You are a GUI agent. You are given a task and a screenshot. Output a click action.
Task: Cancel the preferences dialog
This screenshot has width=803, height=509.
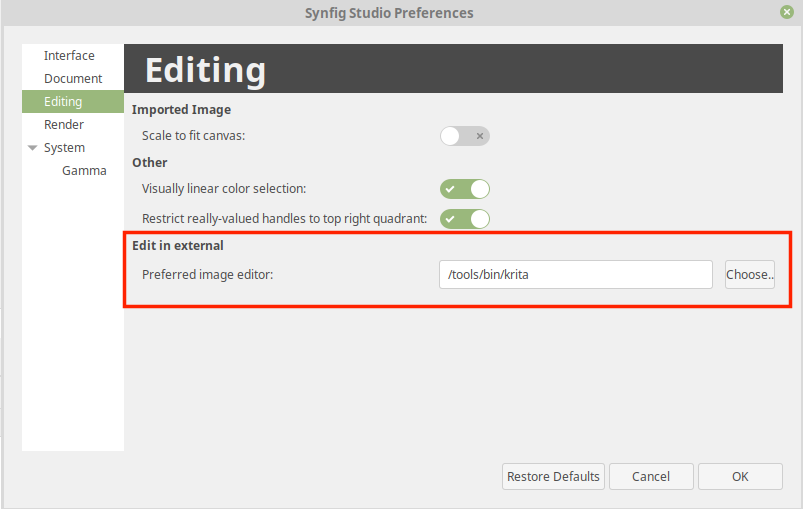pyautogui.click(x=651, y=476)
